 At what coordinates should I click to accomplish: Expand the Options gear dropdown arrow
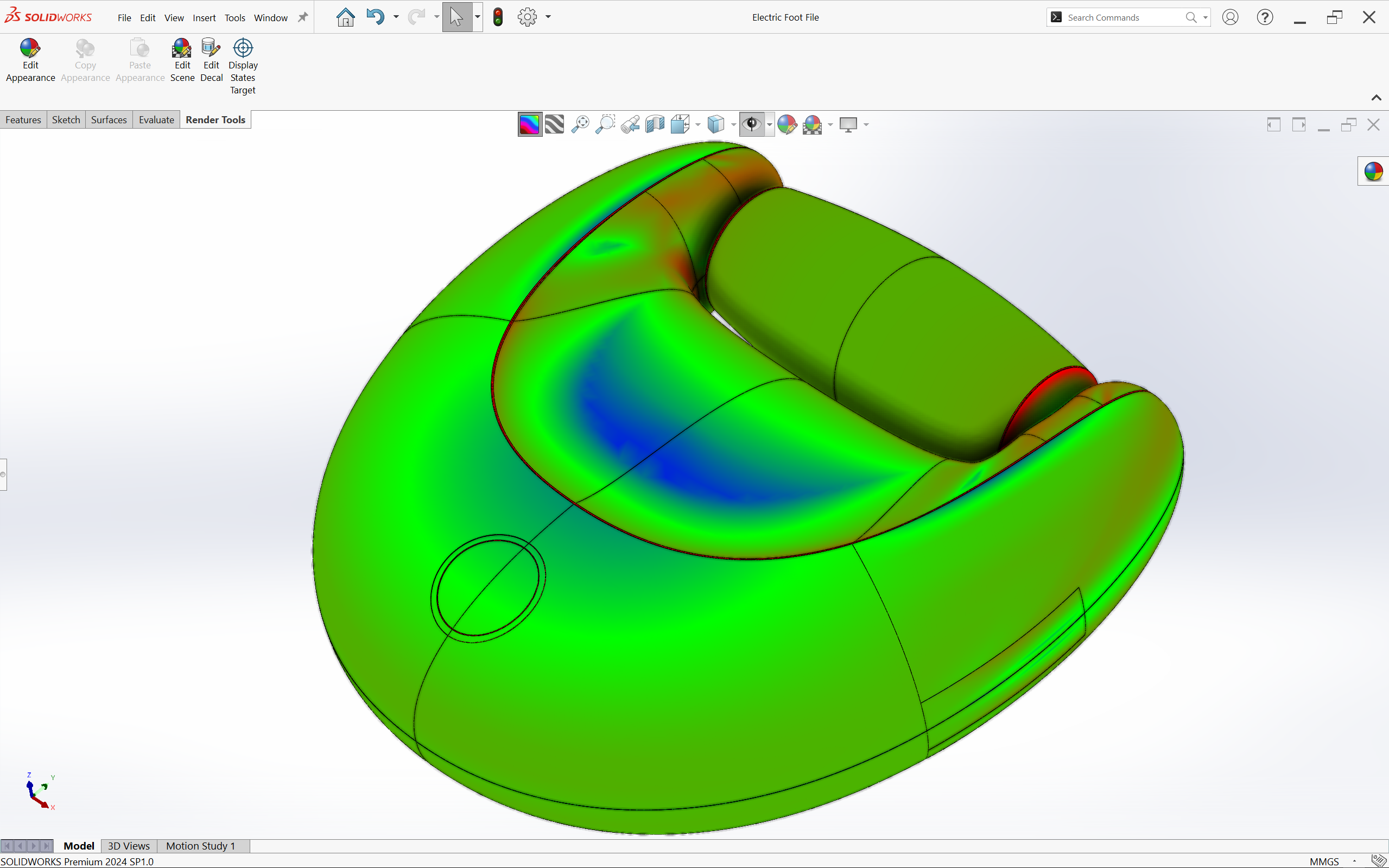click(x=548, y=17)
